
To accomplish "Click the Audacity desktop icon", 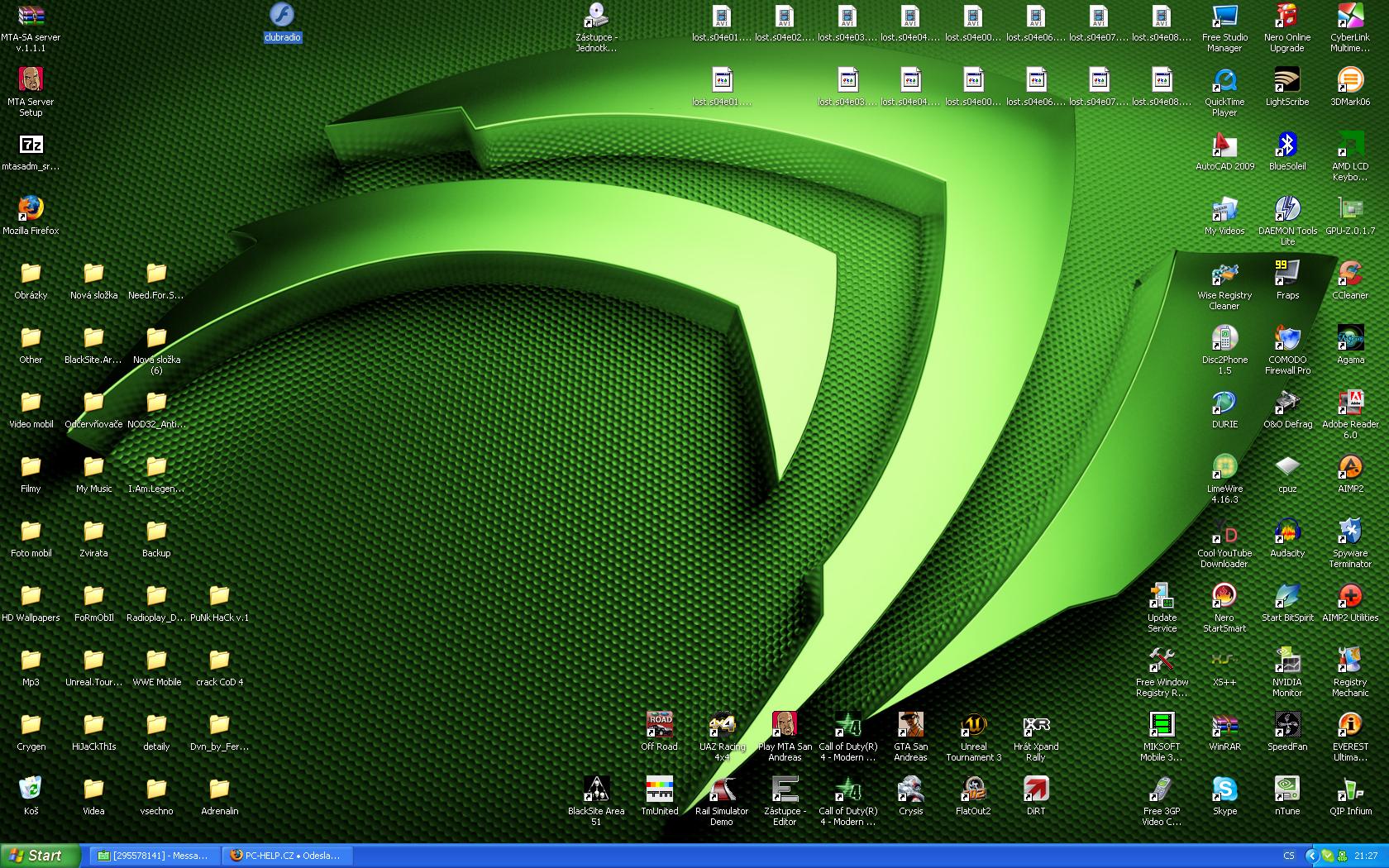I will [x=1287, y=532].
